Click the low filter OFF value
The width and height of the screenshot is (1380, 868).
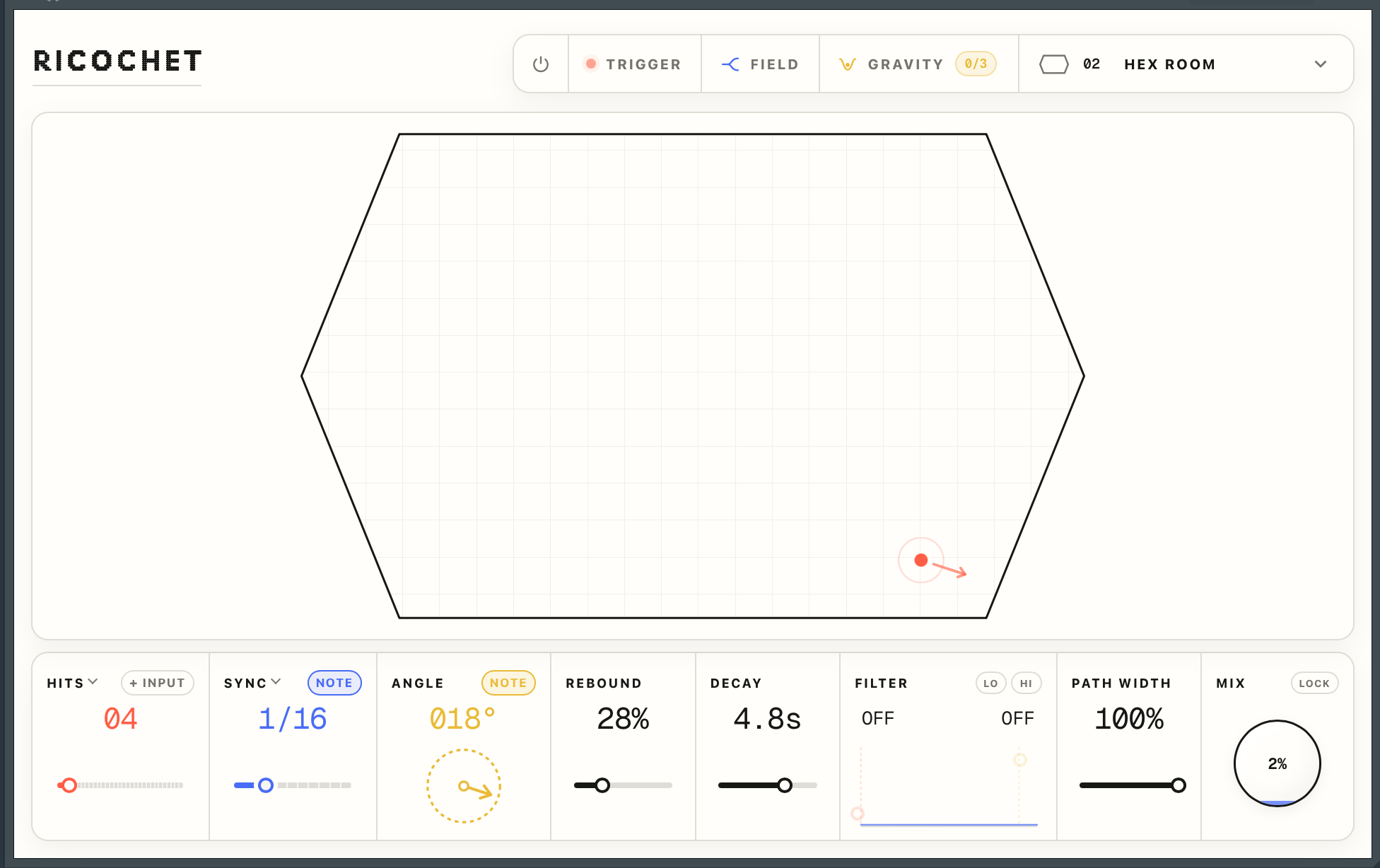[x=878, y=719]
